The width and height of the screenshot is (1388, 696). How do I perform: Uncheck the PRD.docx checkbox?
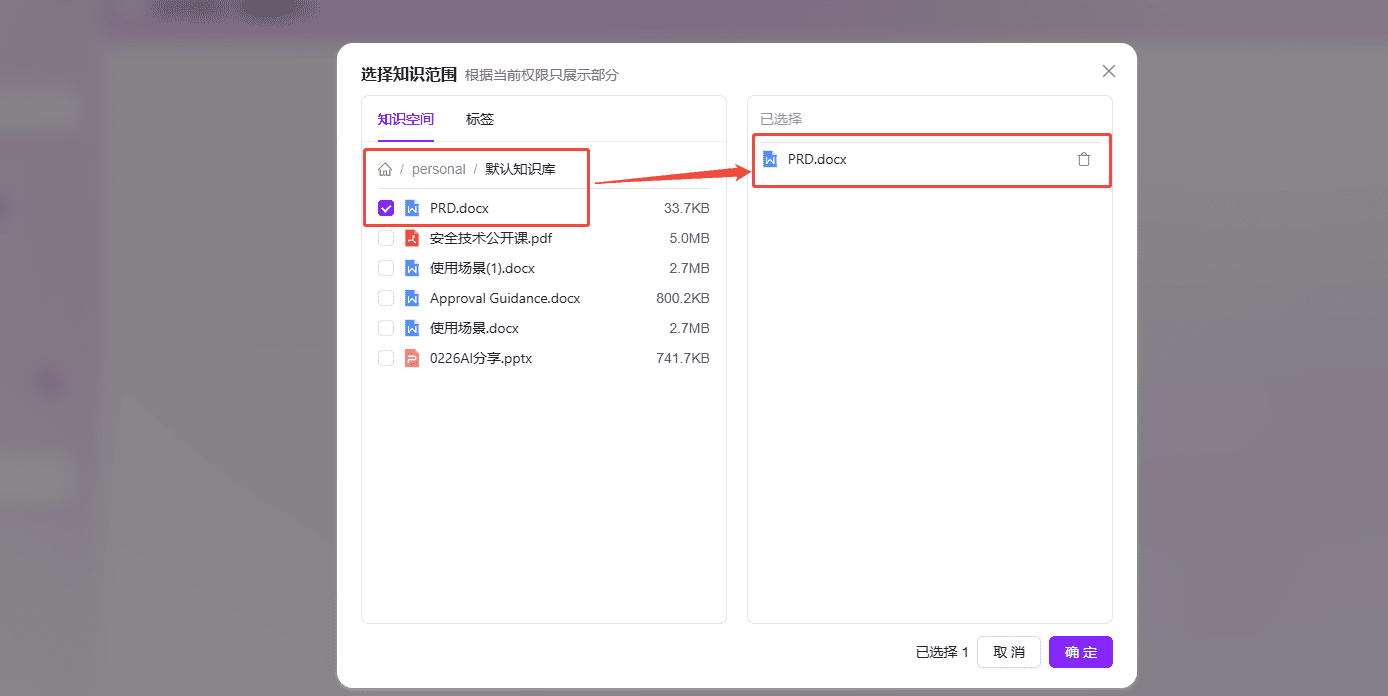click(x=386, y=208)
